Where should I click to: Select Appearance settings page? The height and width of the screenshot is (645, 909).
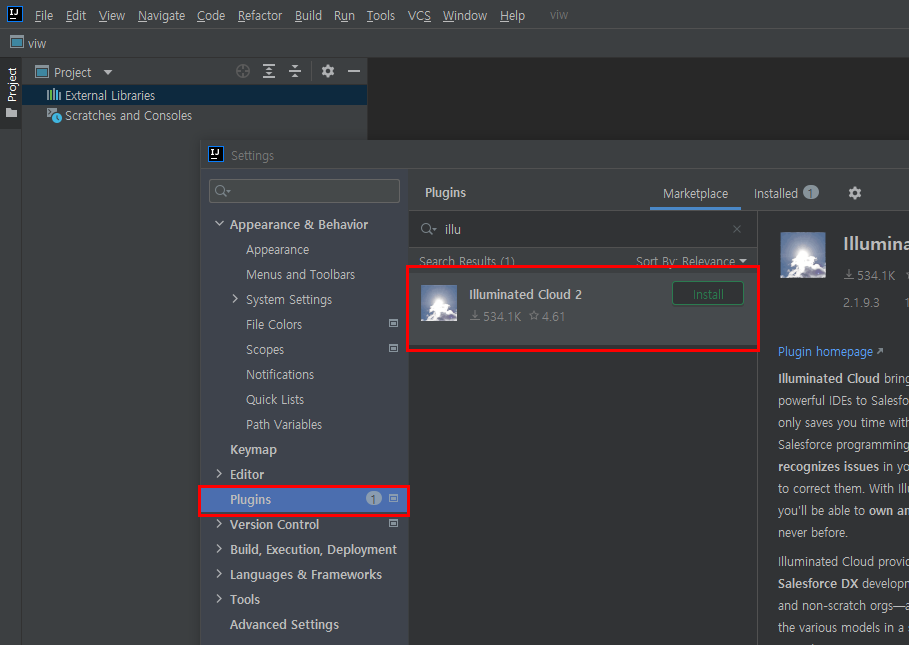[x=277, y=250]
